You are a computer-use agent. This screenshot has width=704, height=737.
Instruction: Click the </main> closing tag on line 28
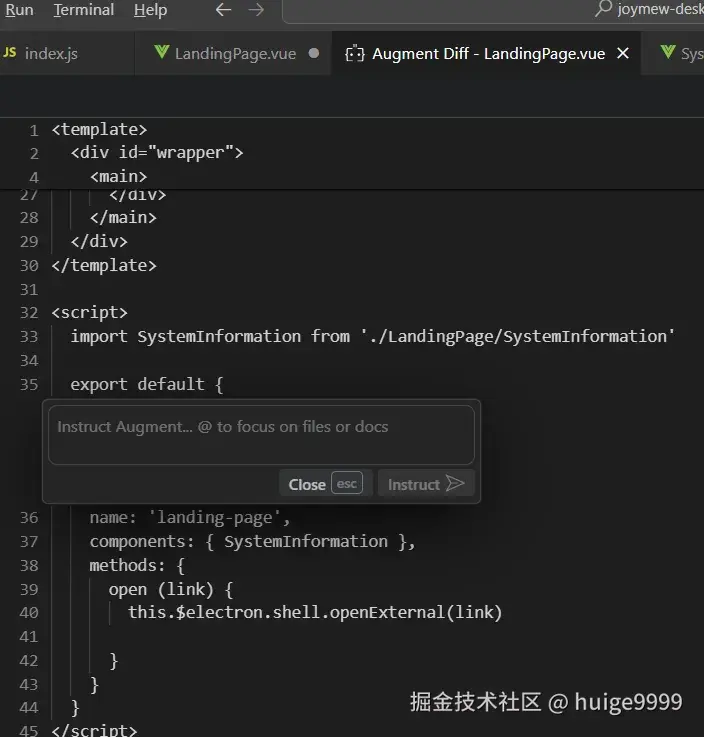pyautogui.click(x=123, y=218)
